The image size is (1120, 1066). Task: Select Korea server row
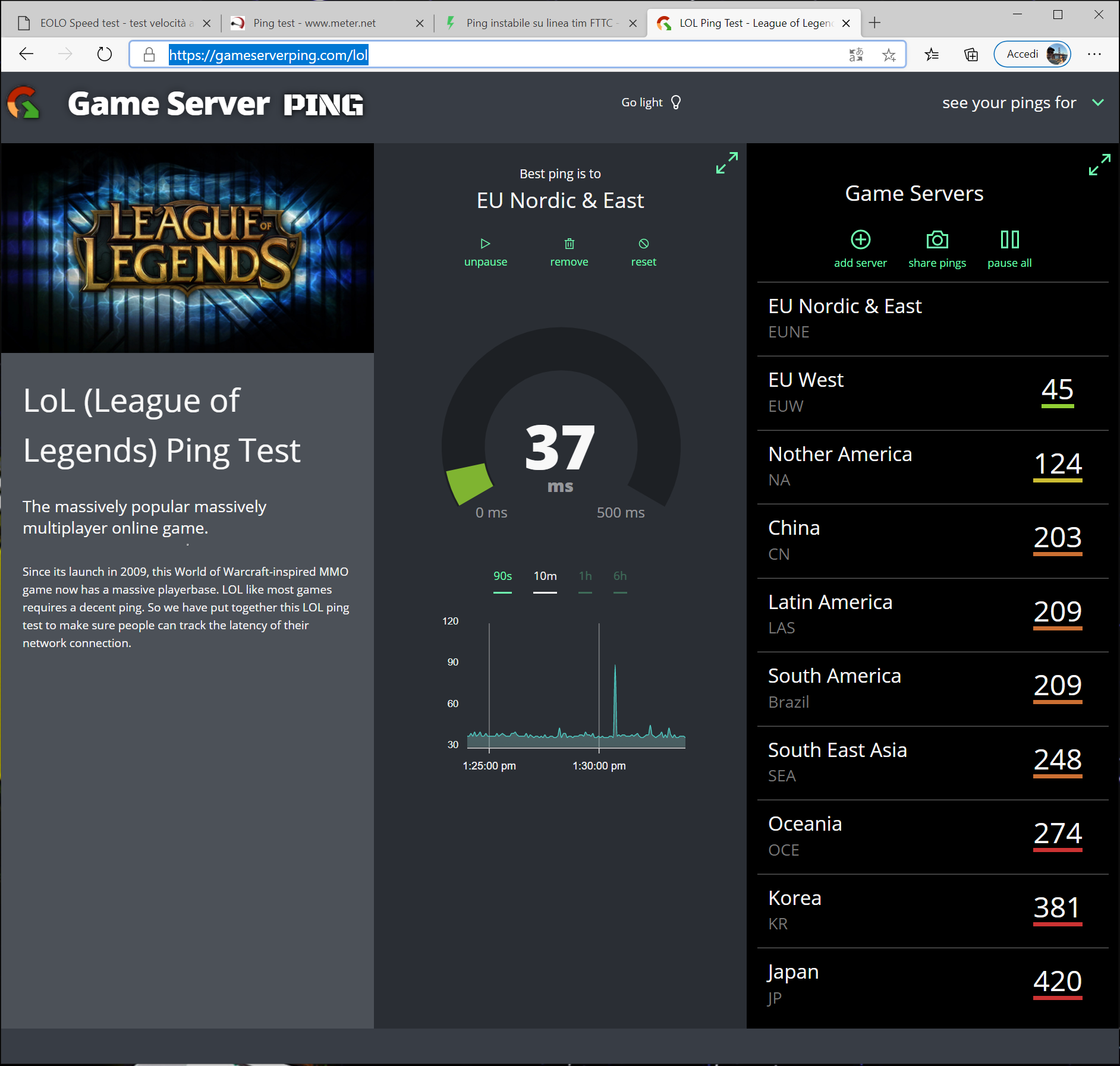[933, 911]
